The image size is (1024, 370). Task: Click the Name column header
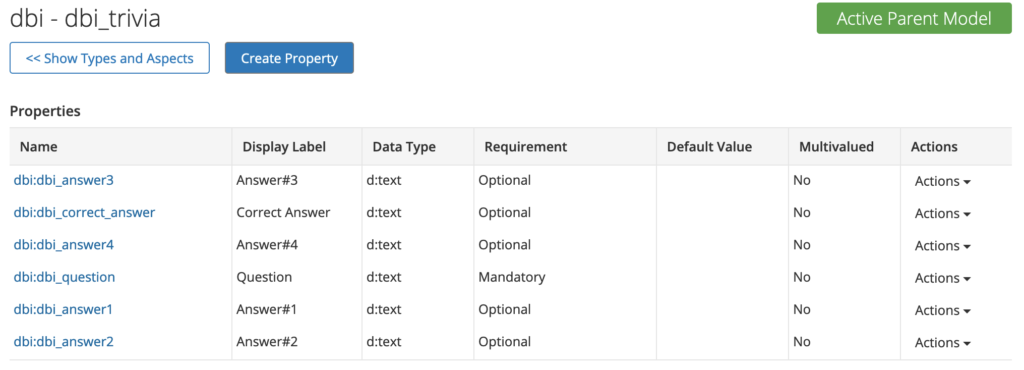tap(39, 147)
